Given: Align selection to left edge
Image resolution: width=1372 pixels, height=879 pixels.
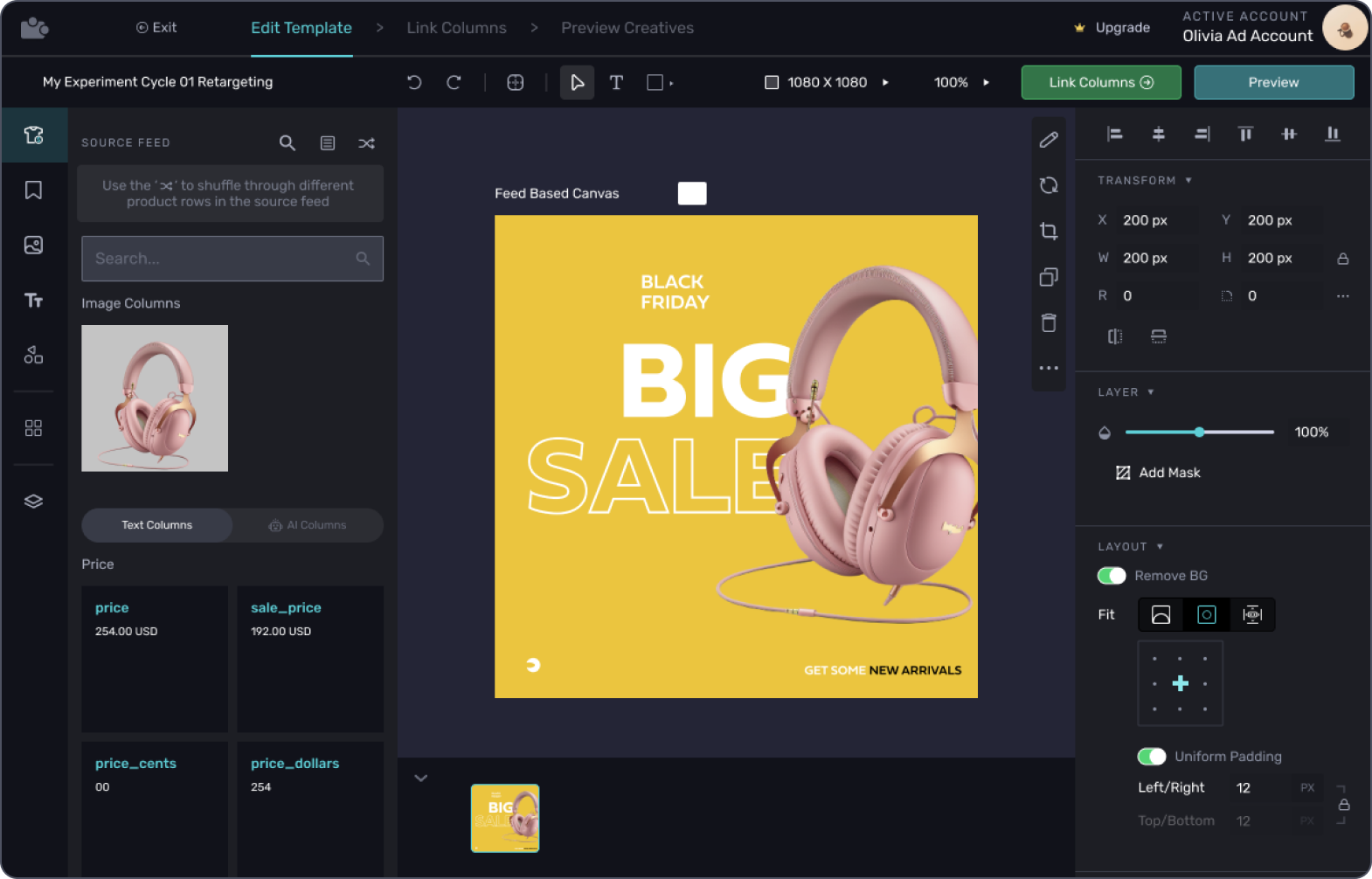Looking at the screenshot, I should click(x=1114, y=134).
